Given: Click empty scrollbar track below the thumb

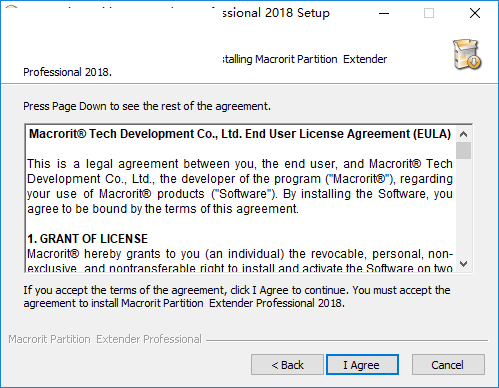Looking at the screenshot, I should click(x=463, y=207).
